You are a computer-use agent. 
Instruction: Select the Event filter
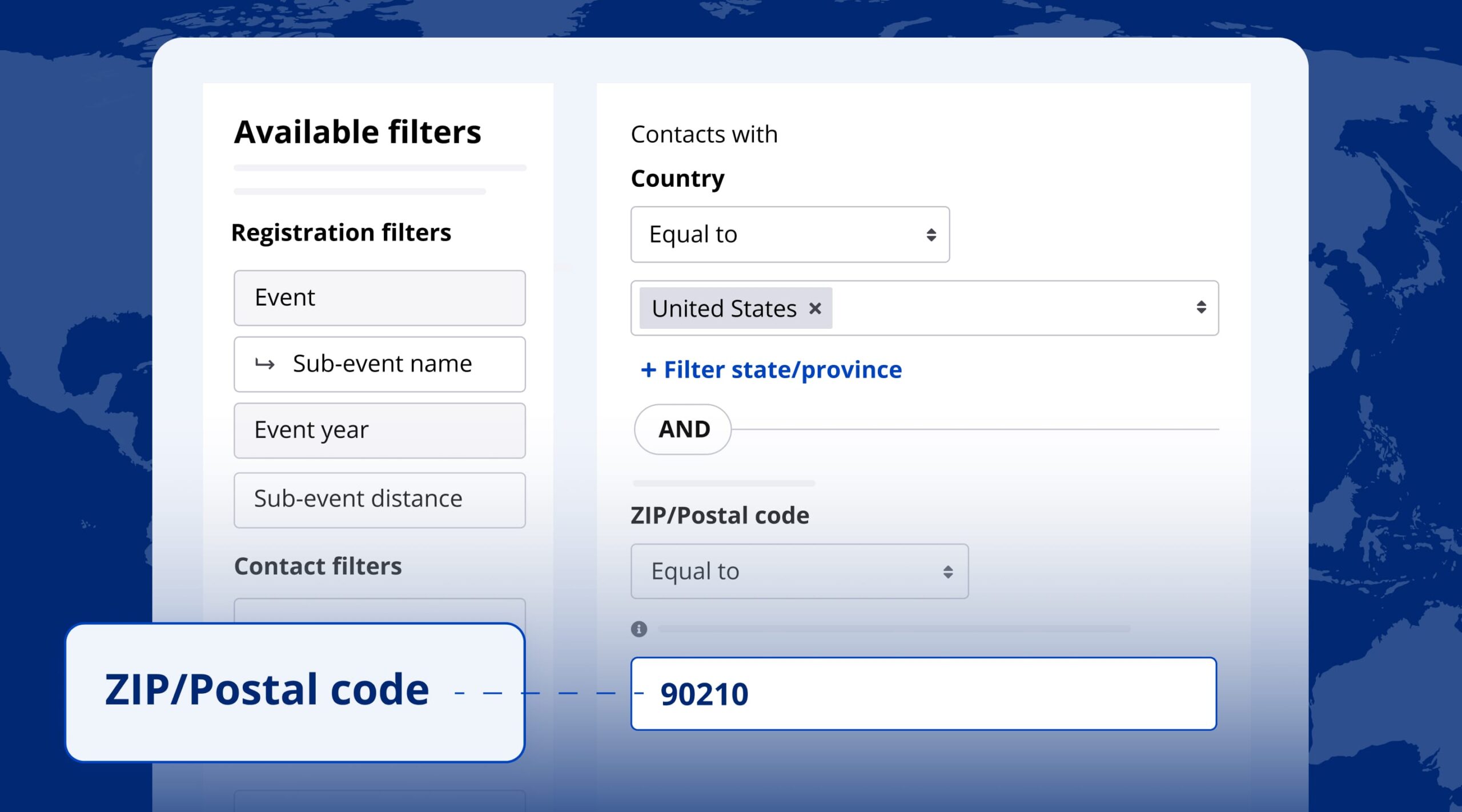pyautogui.click(x=379, y=298)
